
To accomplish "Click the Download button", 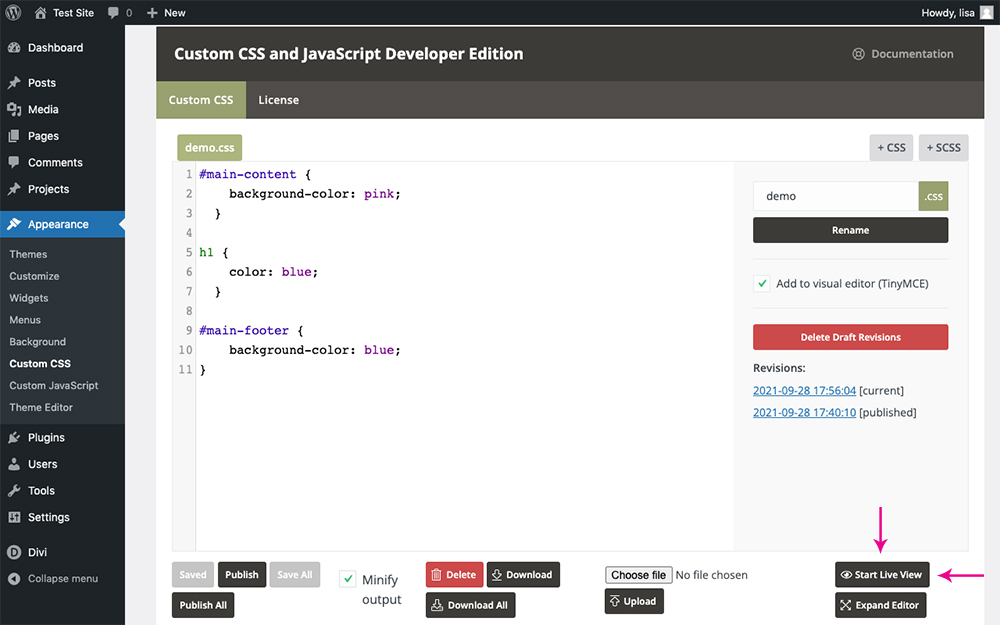I will click(523, 575).
